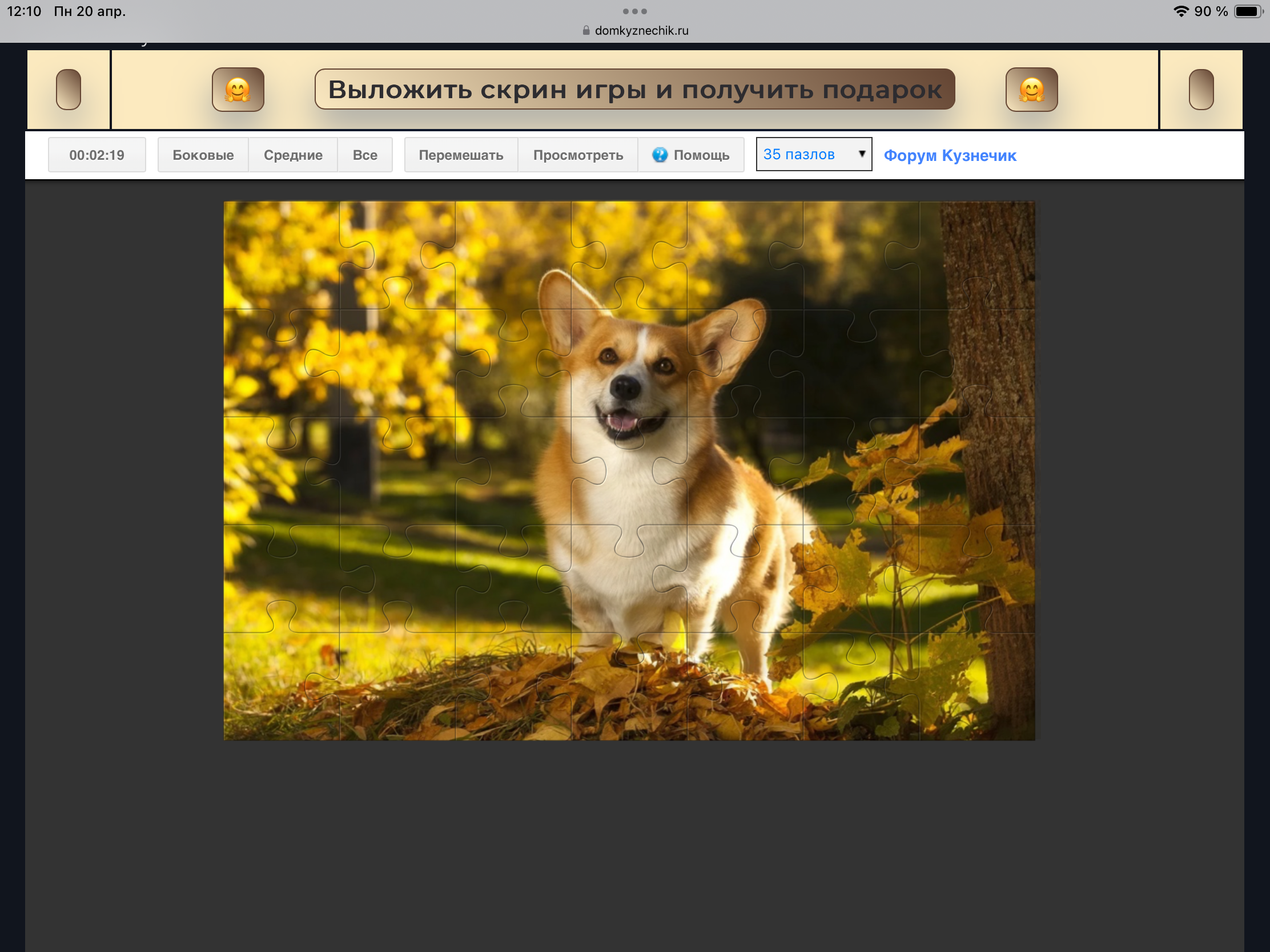The height and width of the screenshot is (952, 1270).
Task: Tap the lock icon in address bar
Action: tap(586, 31)
